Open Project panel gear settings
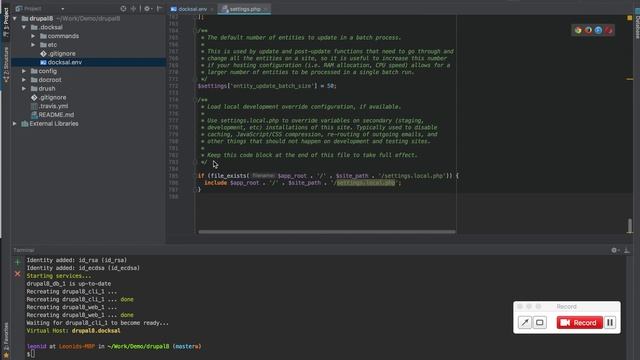 coord(147,9)
